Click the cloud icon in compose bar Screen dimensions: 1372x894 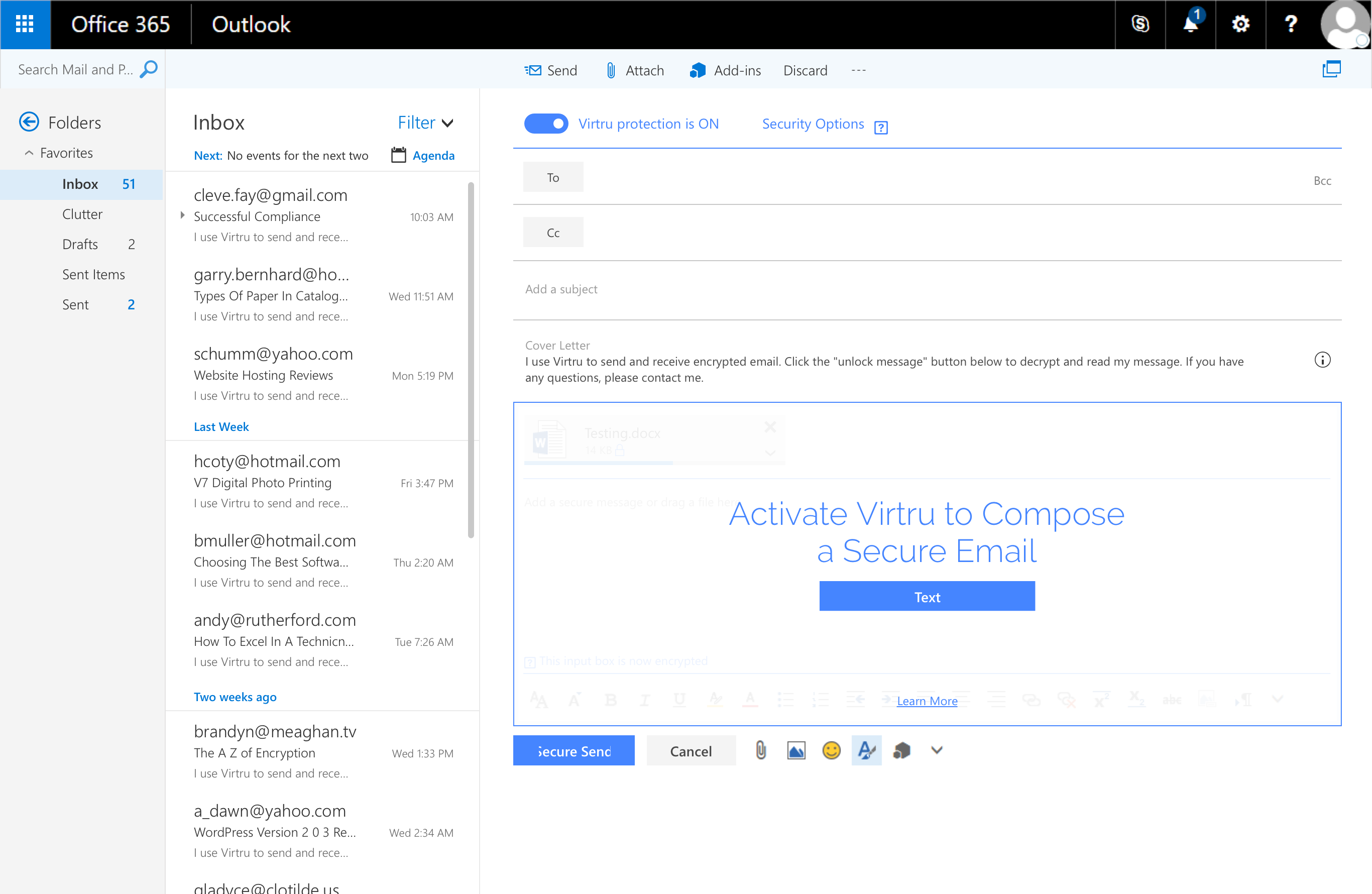[901, 751]
